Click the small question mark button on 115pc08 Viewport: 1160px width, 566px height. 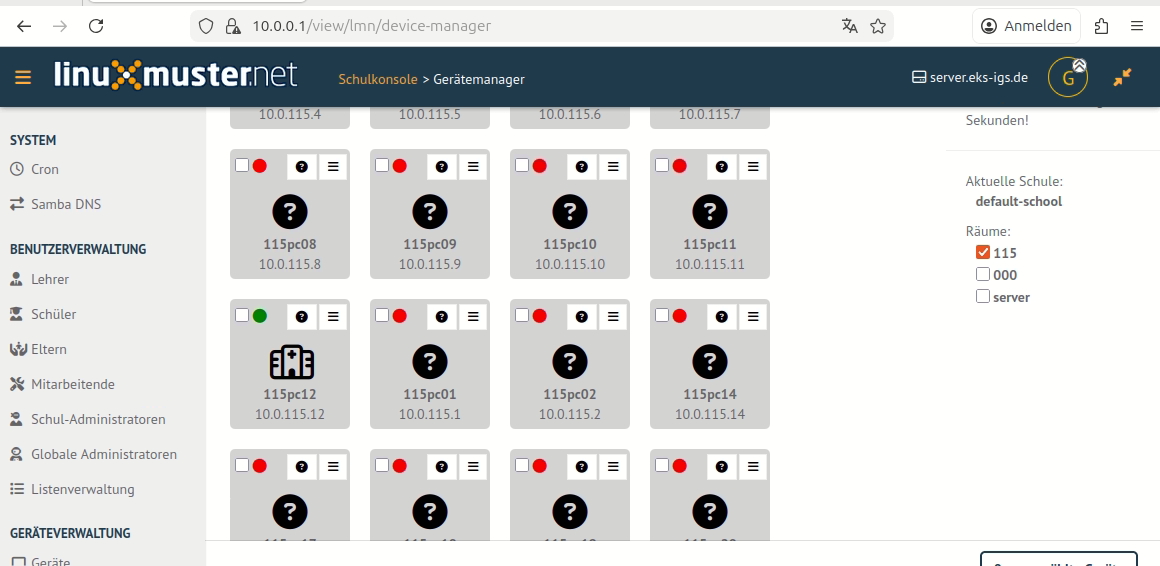[302, 167]
